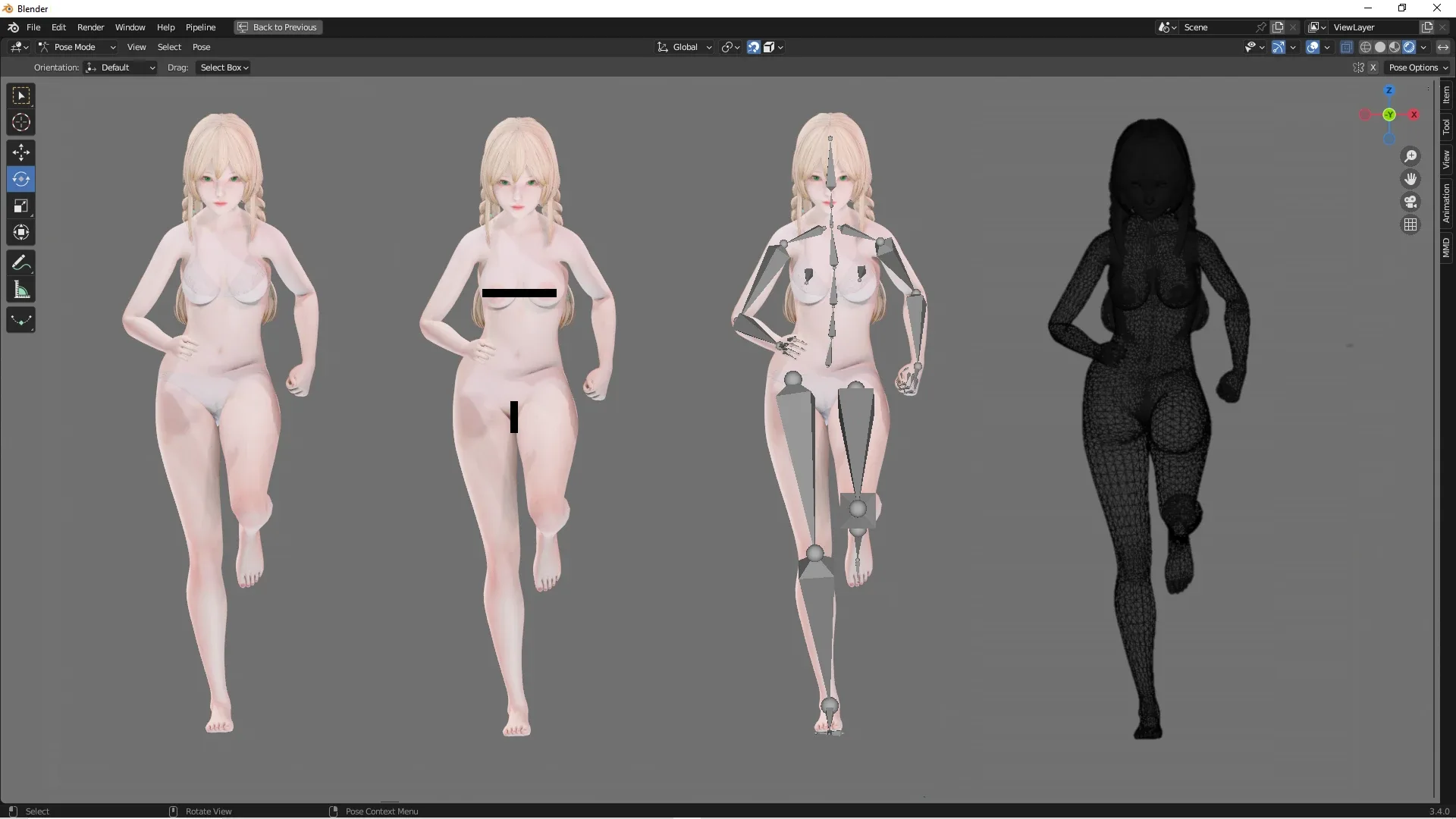Click Back to Previous button

278,27
